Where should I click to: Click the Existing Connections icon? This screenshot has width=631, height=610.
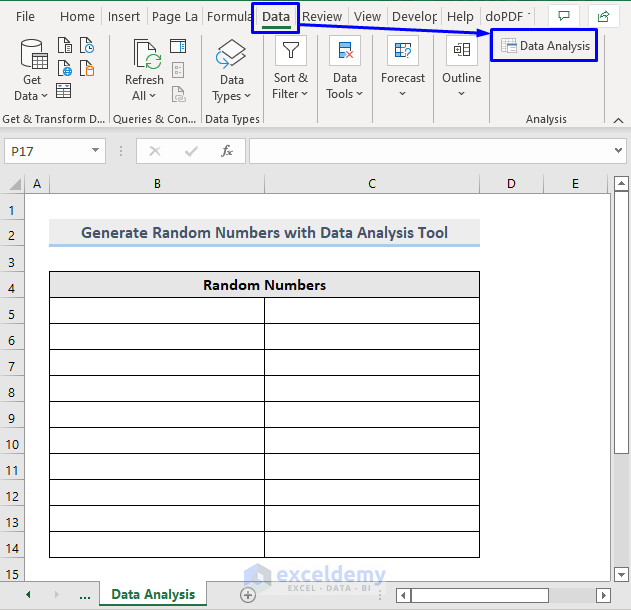[x=87, y=68]
